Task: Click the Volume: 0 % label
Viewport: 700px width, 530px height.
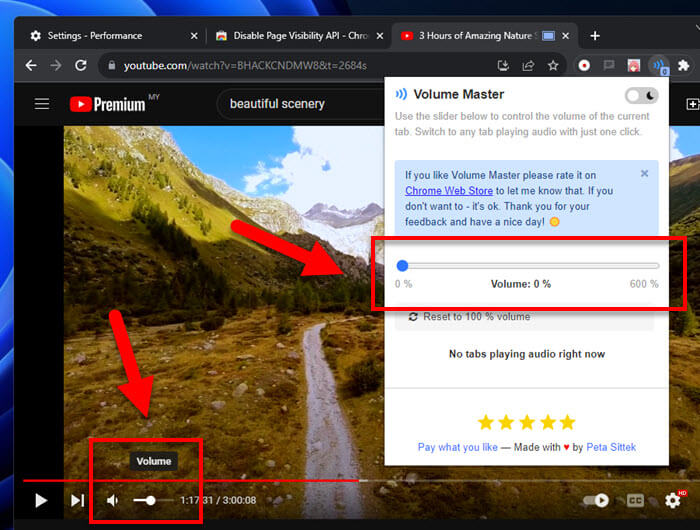Action: pos(521,284)
